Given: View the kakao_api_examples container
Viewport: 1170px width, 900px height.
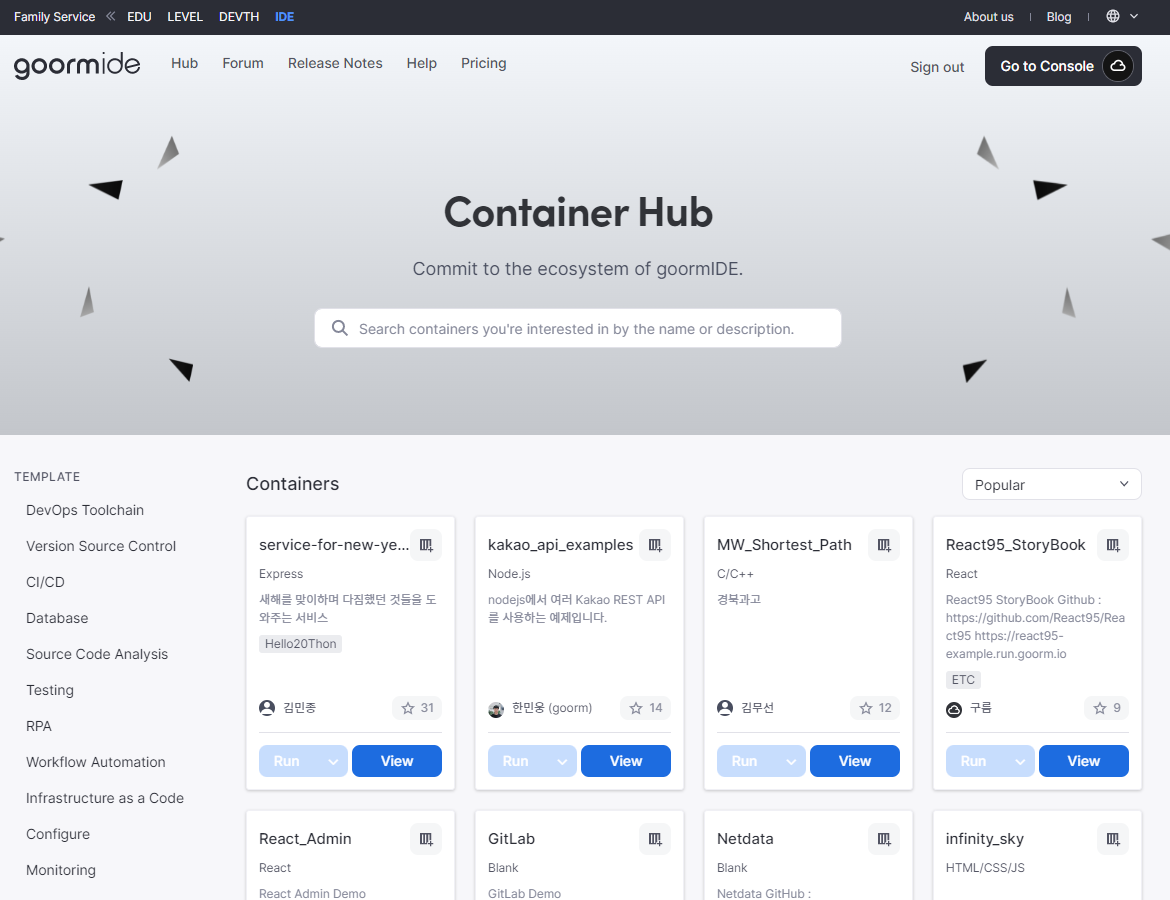Looking at the screenshot, I should [626, 761].
